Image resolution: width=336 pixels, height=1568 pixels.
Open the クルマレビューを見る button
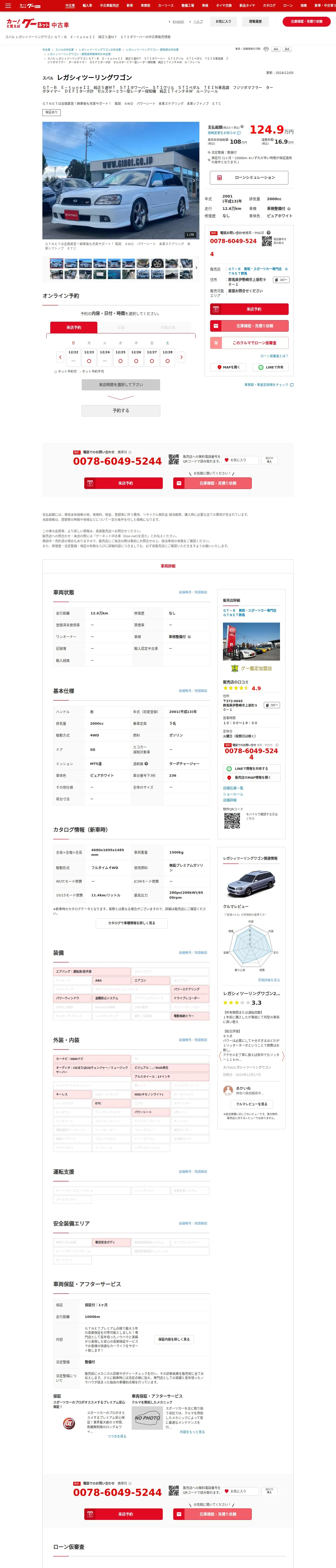pos(251,1104)
